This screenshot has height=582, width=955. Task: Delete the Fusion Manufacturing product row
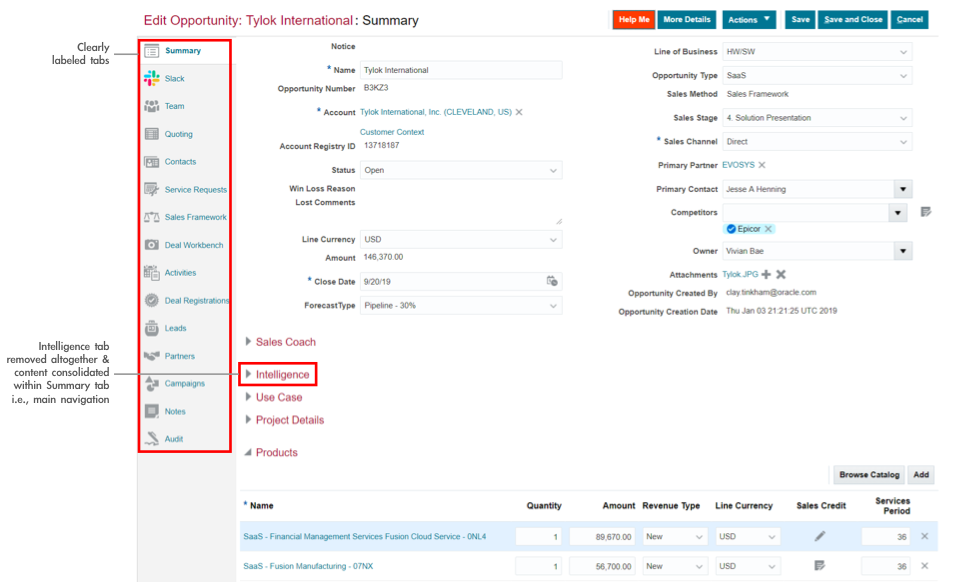tap(925, 566)
